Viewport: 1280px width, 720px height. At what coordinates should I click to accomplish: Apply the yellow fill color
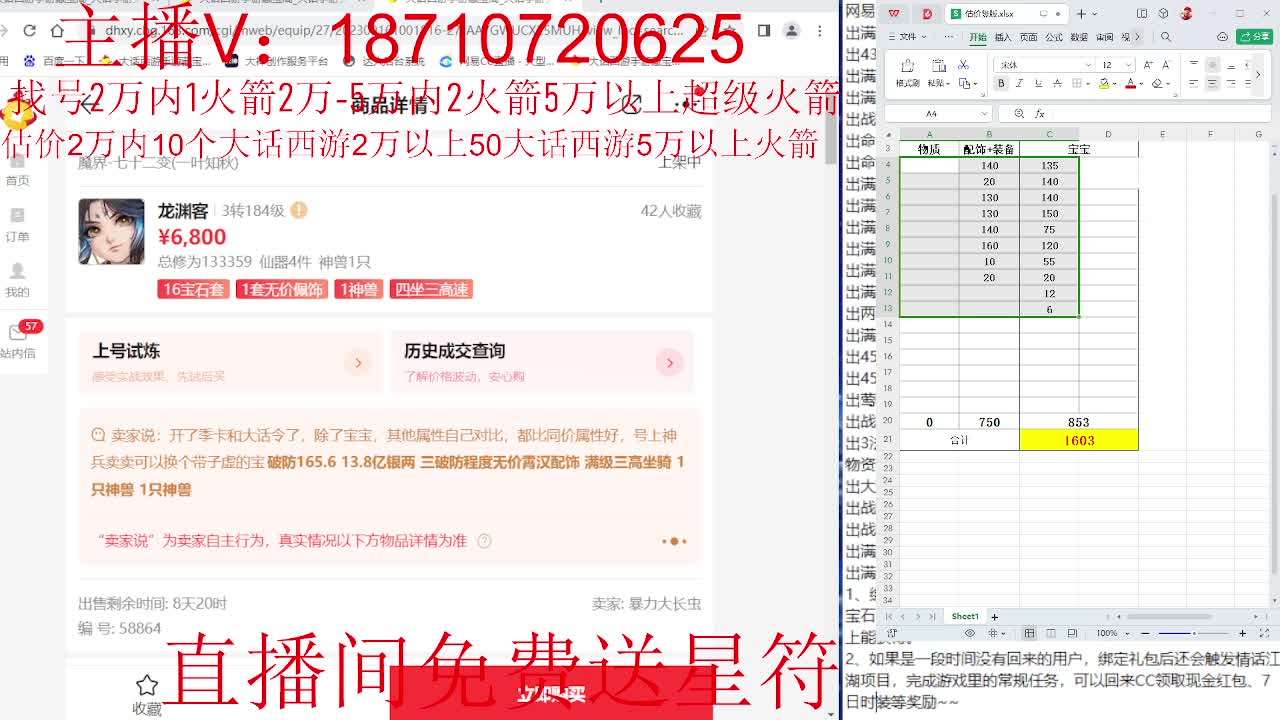(1104, 83)
